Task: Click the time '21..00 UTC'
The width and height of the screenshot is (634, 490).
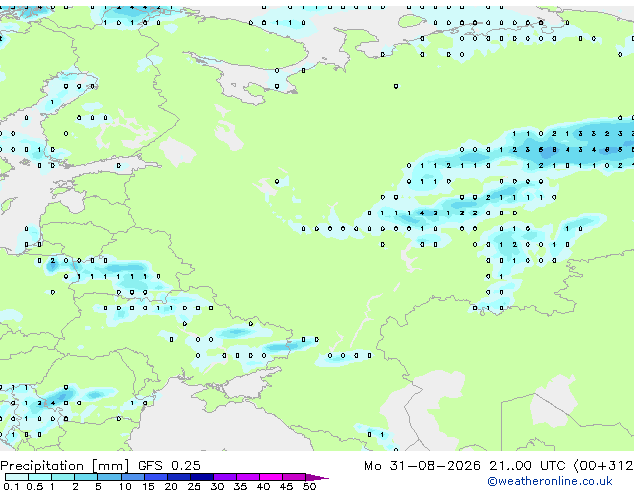Action: [x=527, y=466]
